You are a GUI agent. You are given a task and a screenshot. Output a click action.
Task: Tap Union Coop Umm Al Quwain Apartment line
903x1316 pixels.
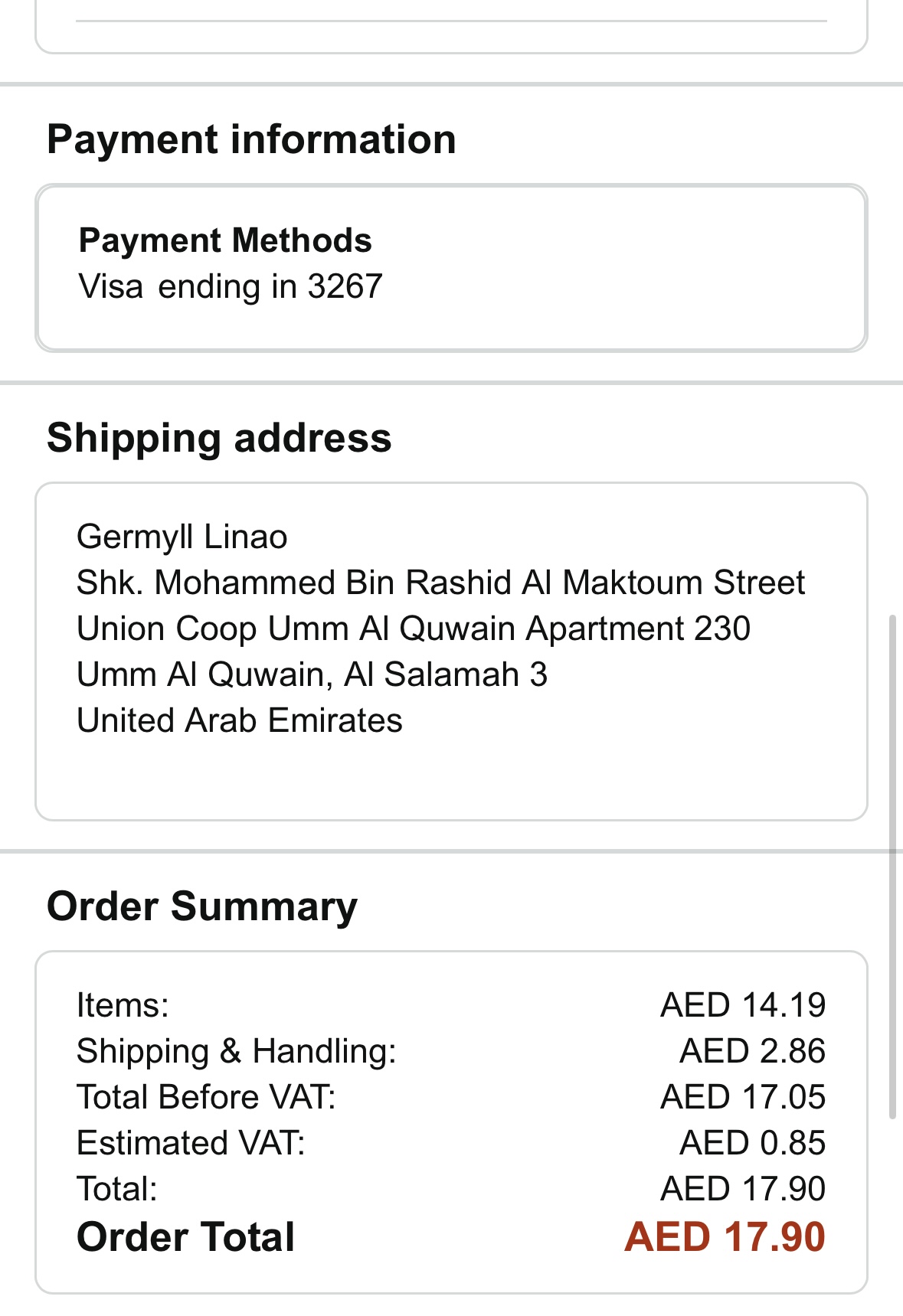click(414, 629)
